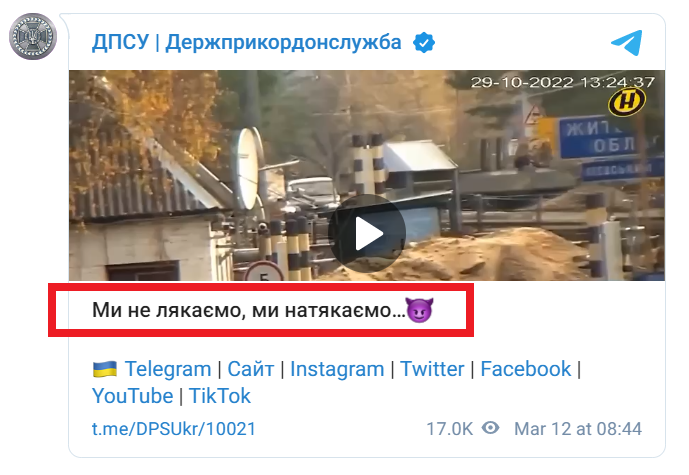The image size is (689, 475).
Task: Open the Сайт link
Action: tap(250, 369)
